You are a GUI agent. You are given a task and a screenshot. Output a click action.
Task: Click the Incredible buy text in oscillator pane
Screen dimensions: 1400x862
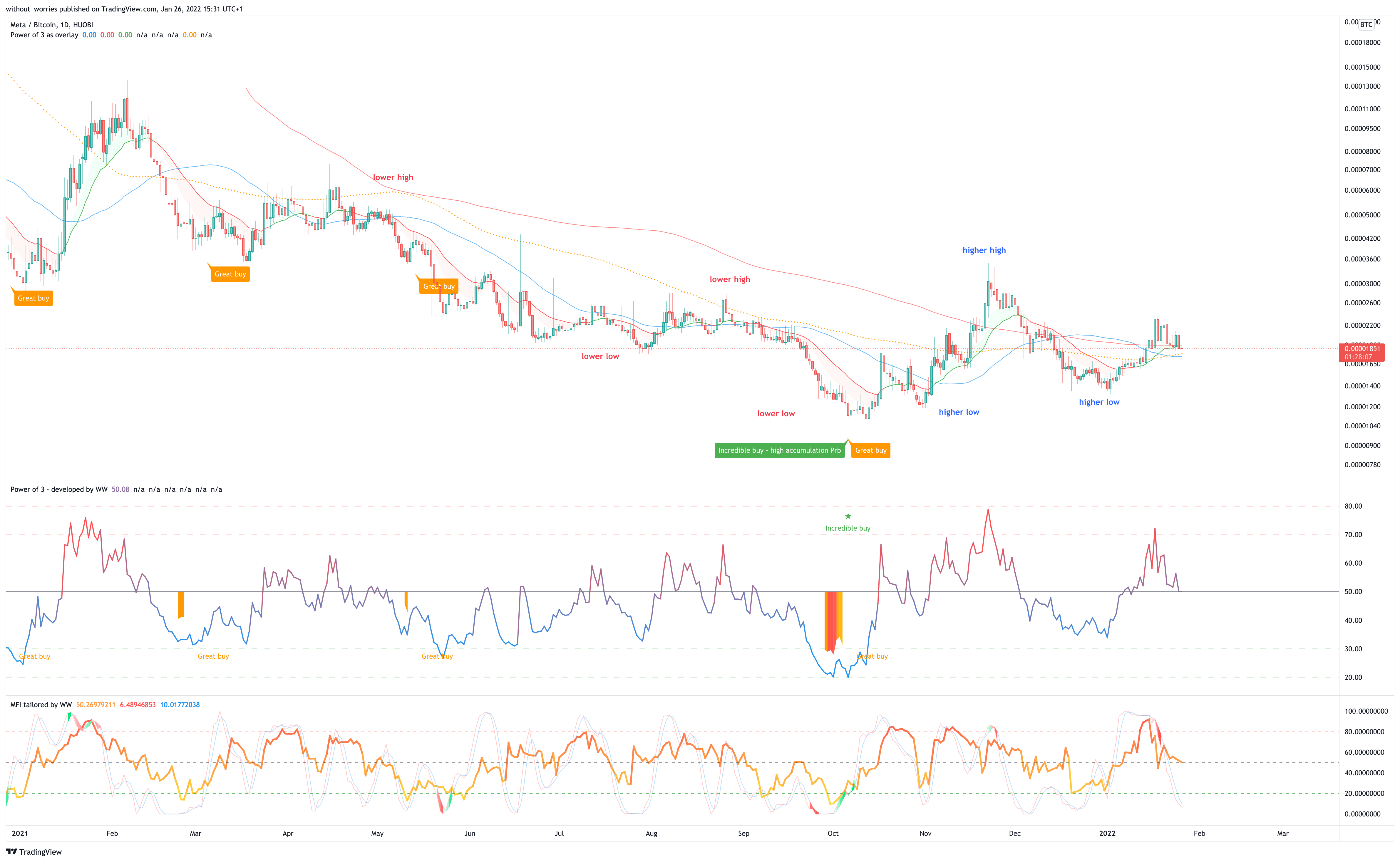coord(848,529)
